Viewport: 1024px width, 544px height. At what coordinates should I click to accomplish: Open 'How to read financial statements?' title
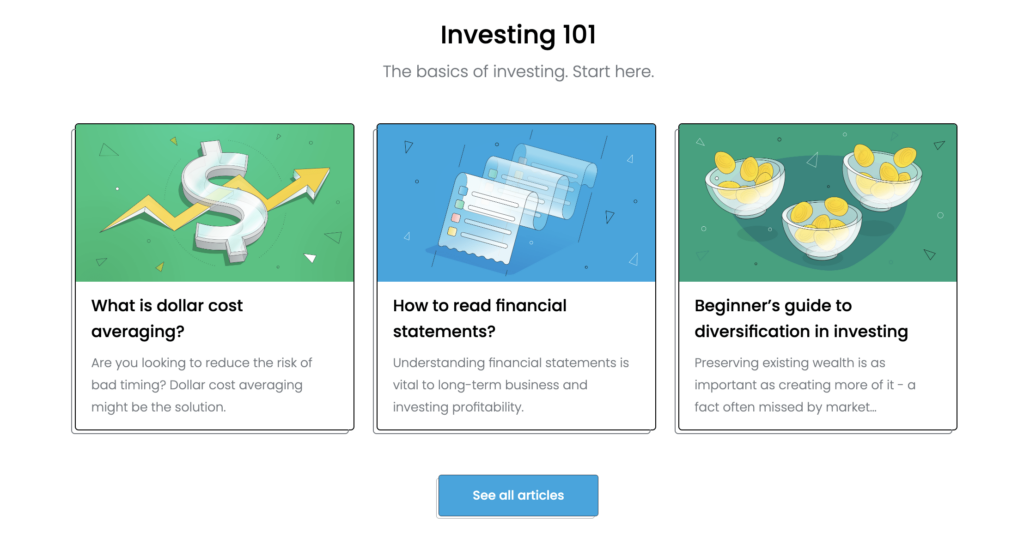[480, 318]
